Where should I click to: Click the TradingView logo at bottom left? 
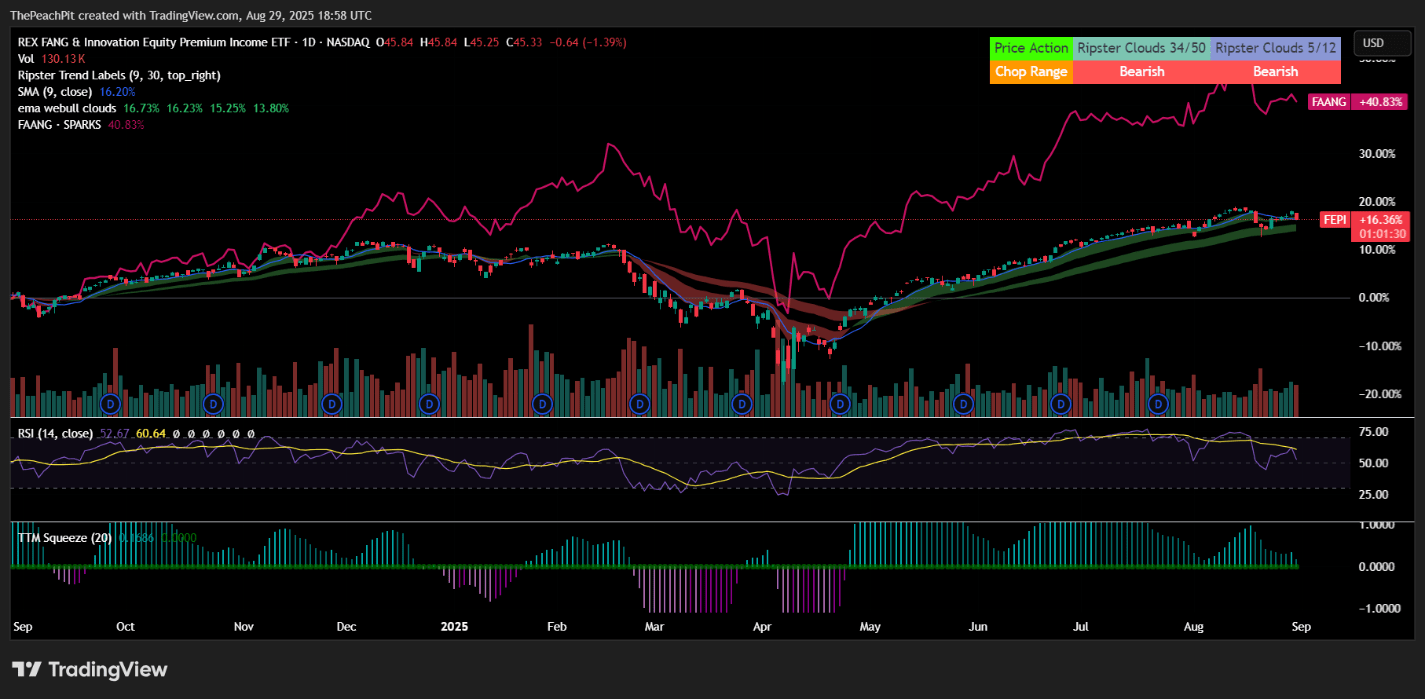[90, 669]
